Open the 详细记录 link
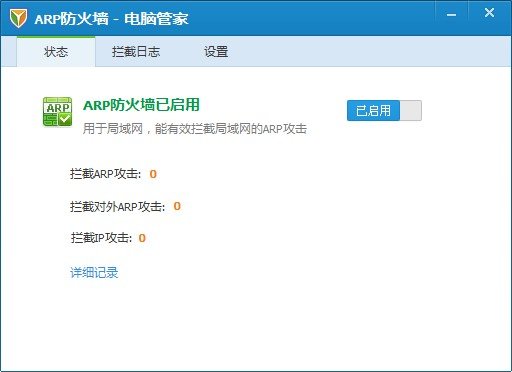The height and width of the screenshot is (372, 512). (x=94, y=272)
